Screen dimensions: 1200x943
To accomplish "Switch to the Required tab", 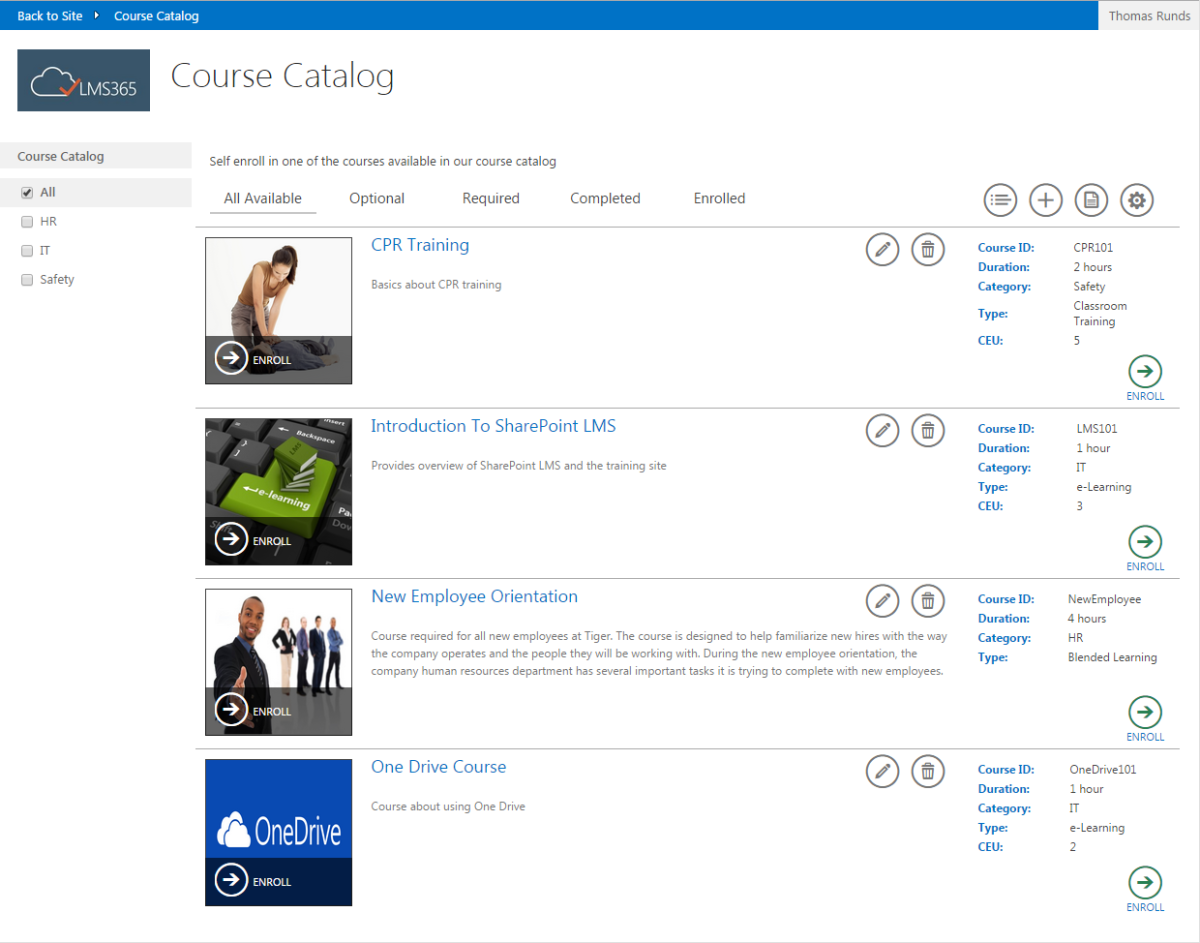I will (491, 199).
